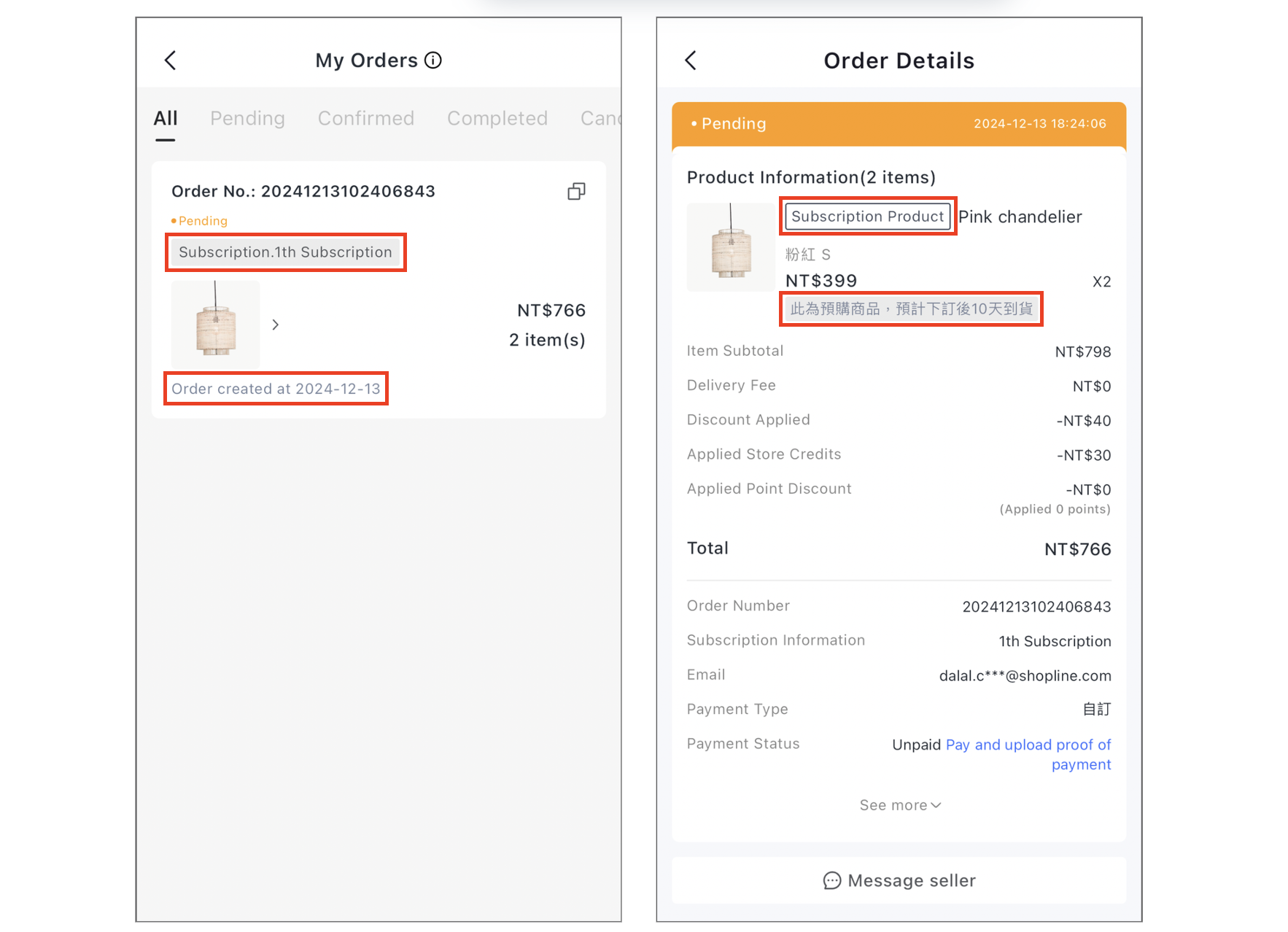
Task: Select the All orders tab
Action: click(x=166, y=118)
